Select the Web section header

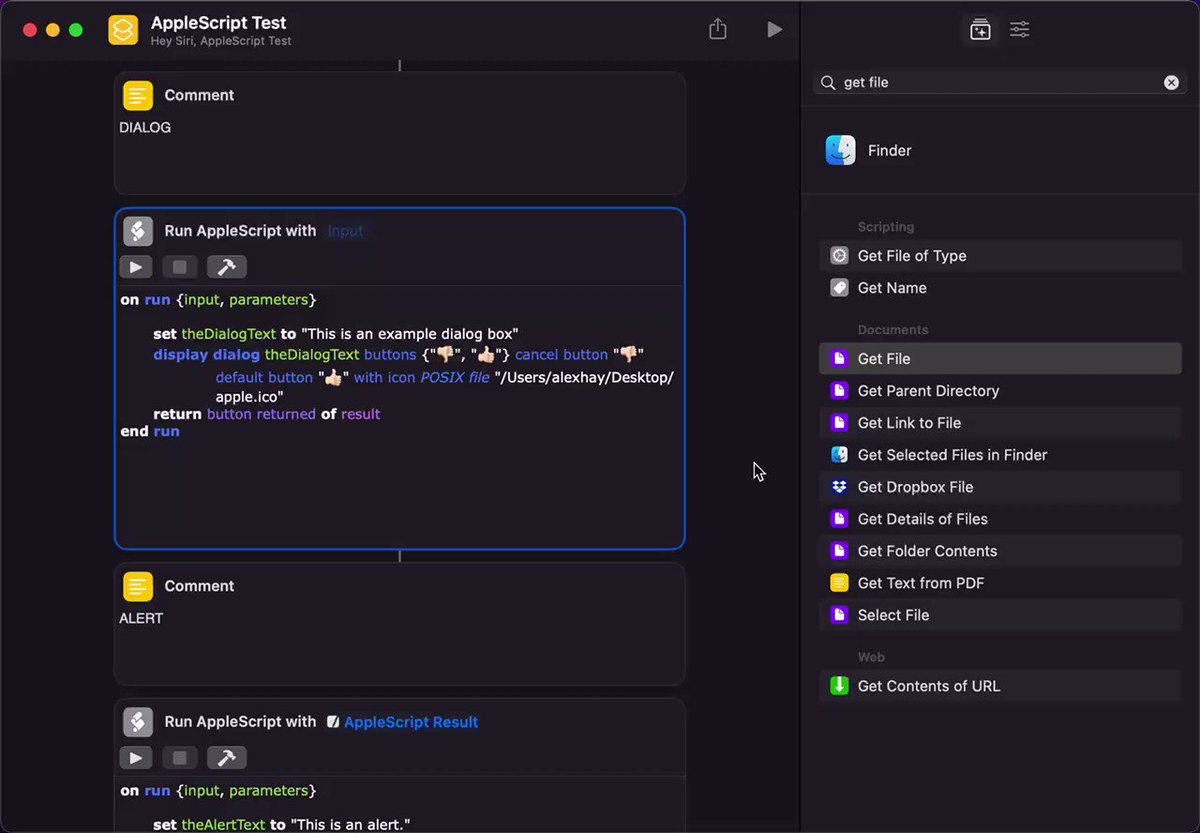coord(871,657)
